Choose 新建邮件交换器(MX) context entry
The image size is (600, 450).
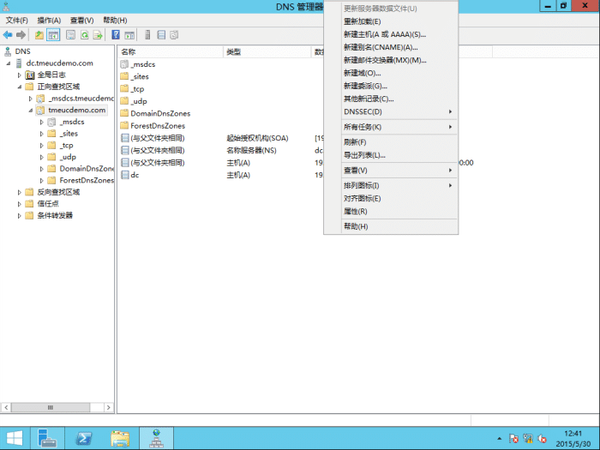391,60
